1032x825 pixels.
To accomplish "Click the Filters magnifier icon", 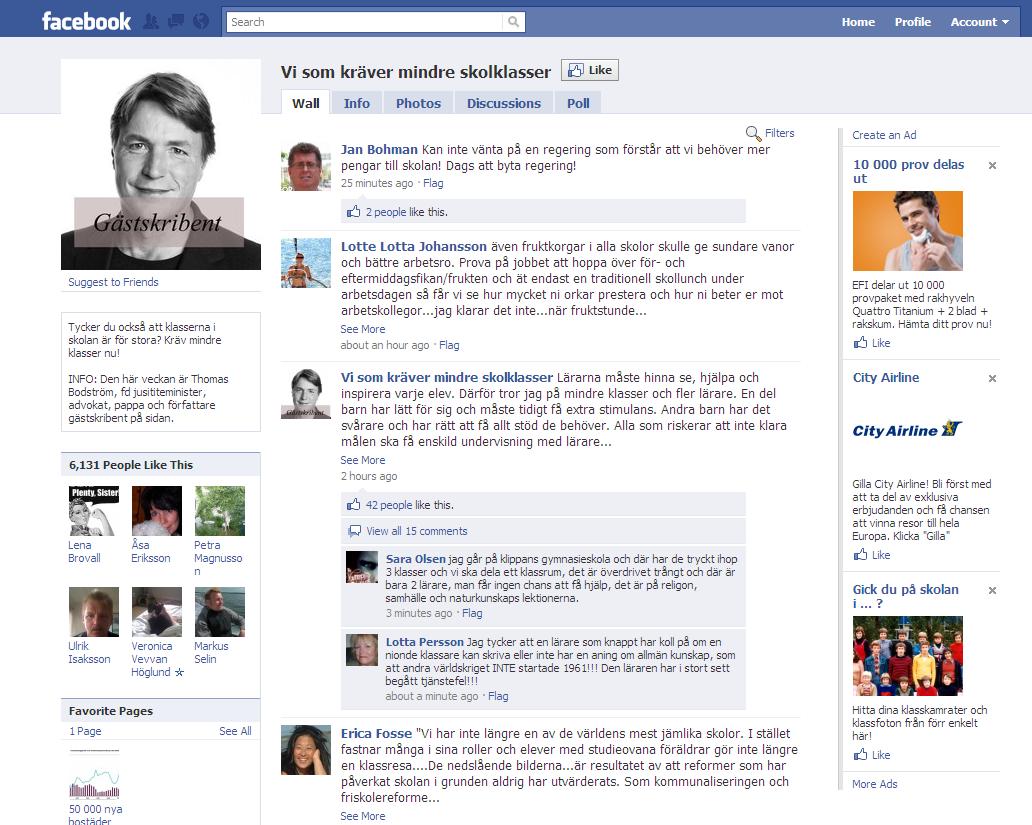I will pyautogui.click(x=753, y=133).
